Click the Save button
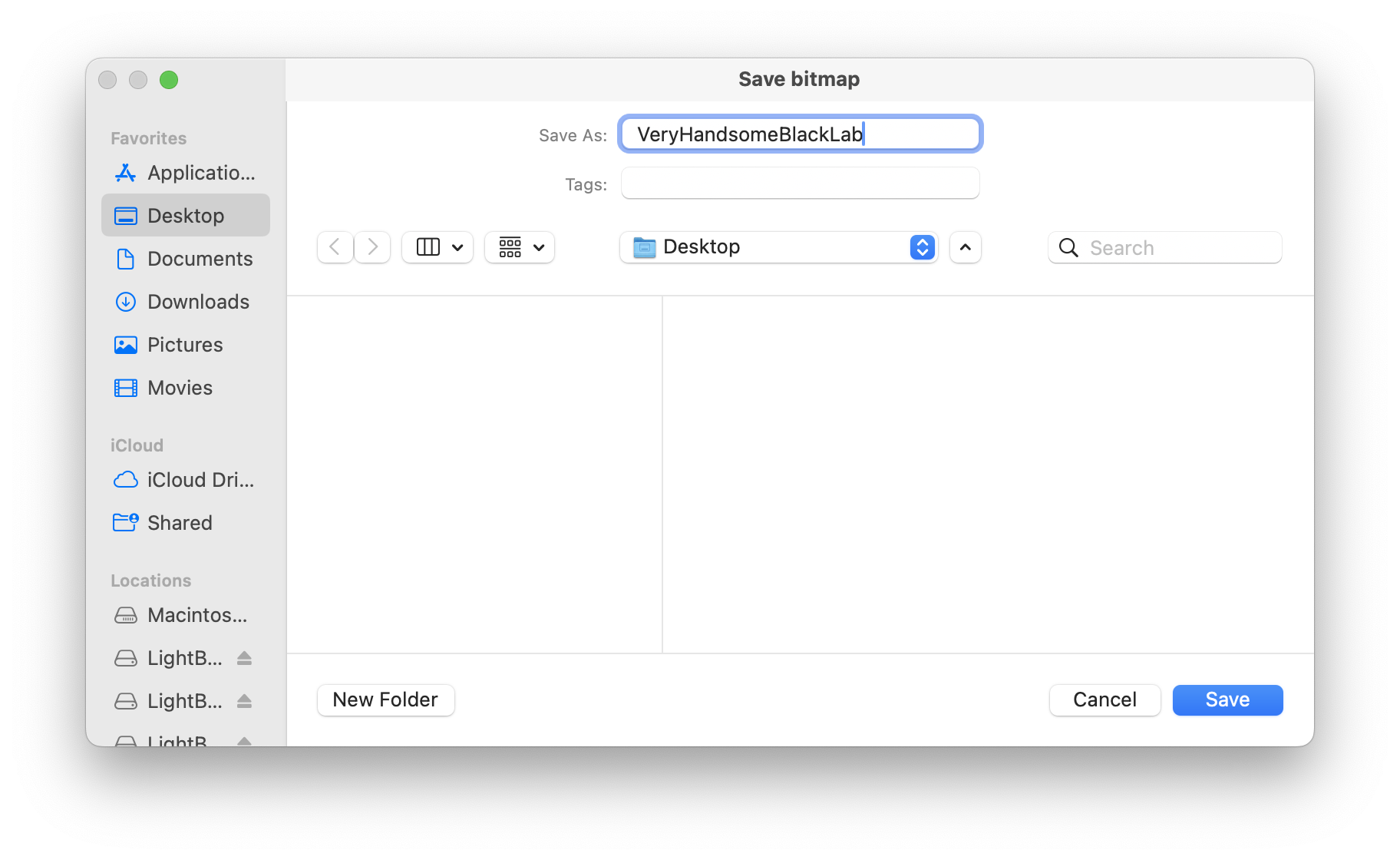This screenshot has height=860, width=1400. coord(1227,700)
